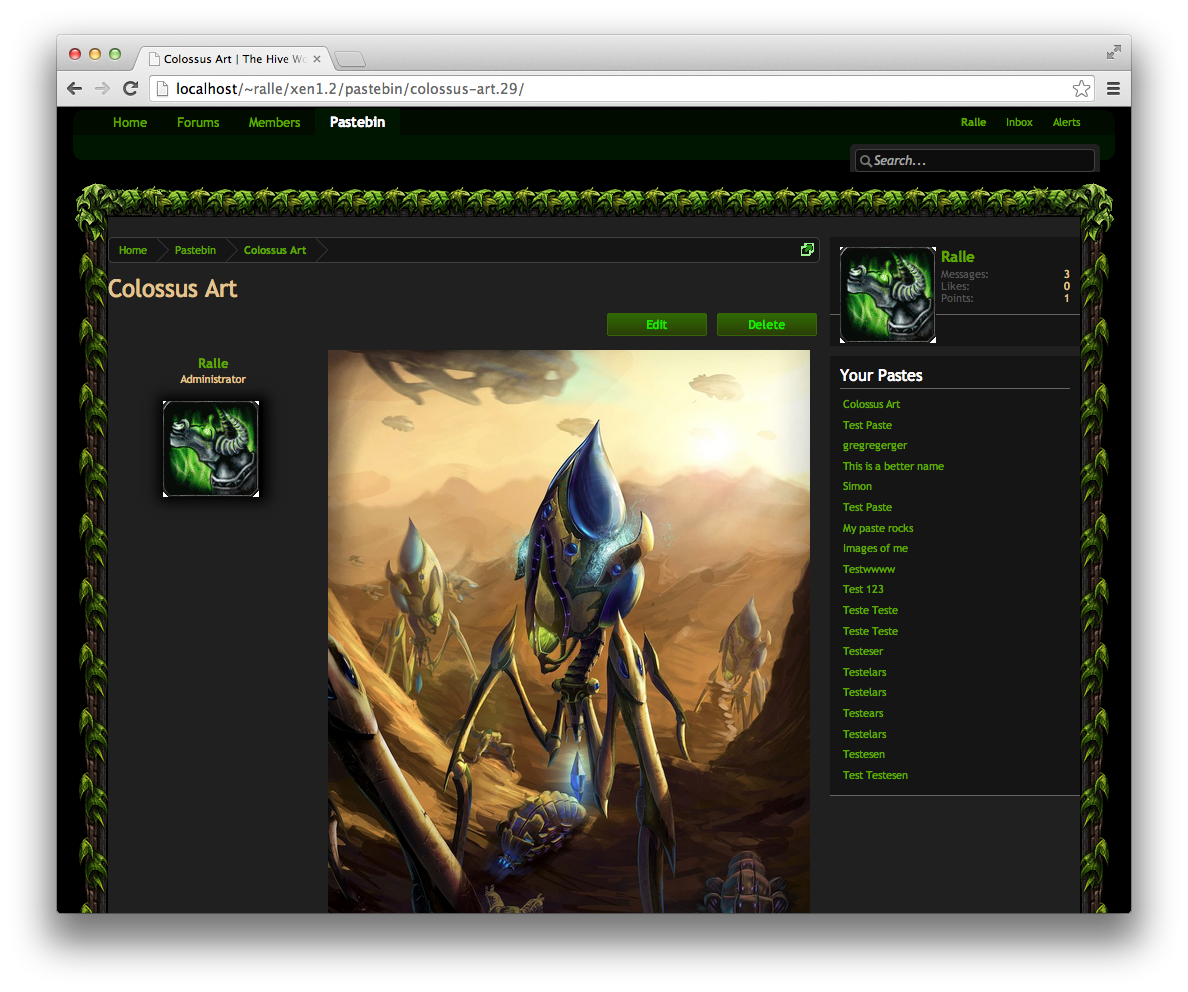The image size is (1188, 992).
Task: Open a new browser tab
Action: point(349,59)
